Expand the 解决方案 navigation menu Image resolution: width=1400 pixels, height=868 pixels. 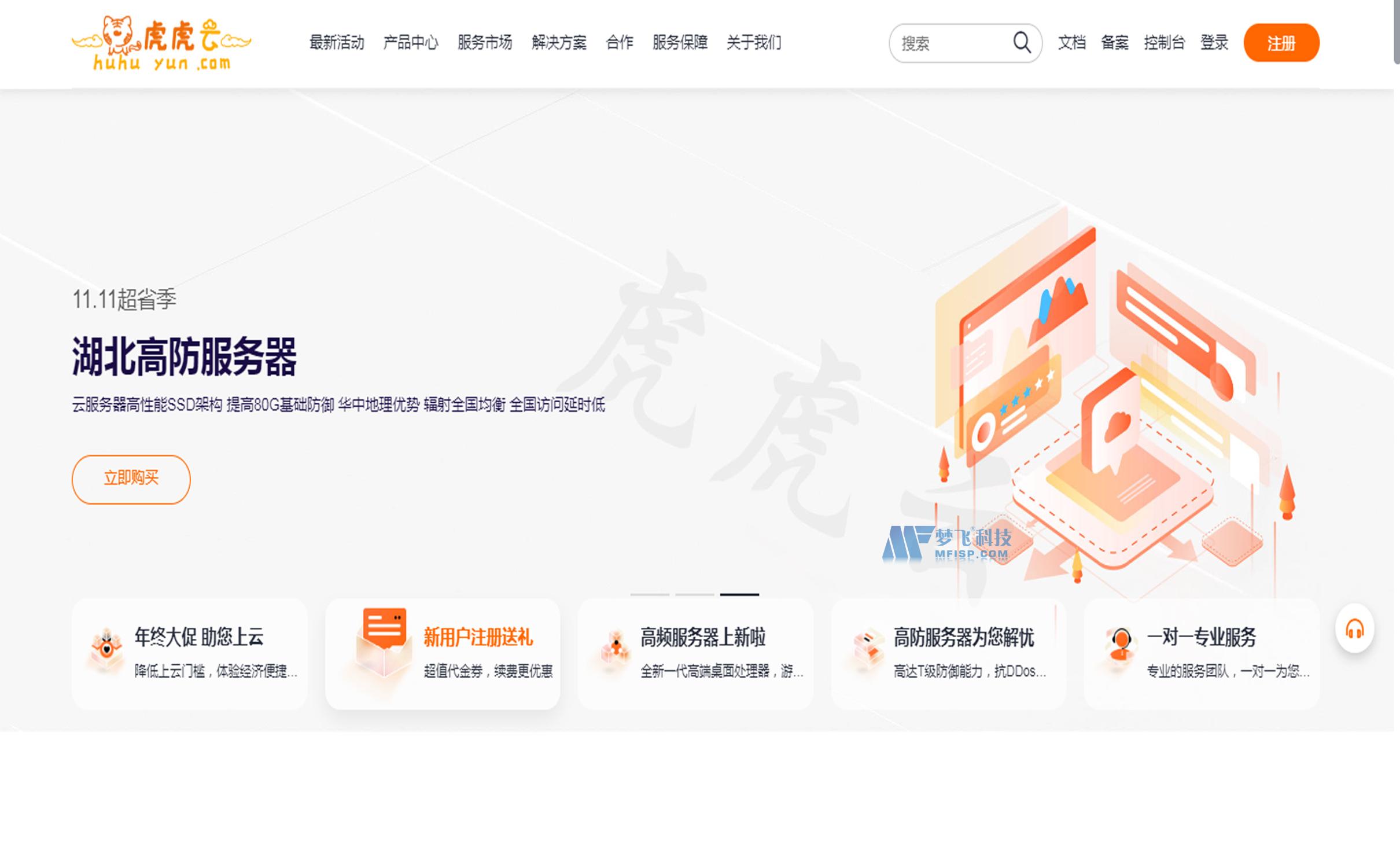(558, 42)
